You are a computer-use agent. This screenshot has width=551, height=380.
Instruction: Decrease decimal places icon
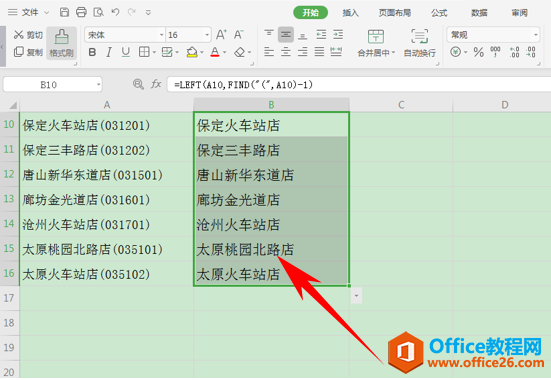tap(531, 52)
